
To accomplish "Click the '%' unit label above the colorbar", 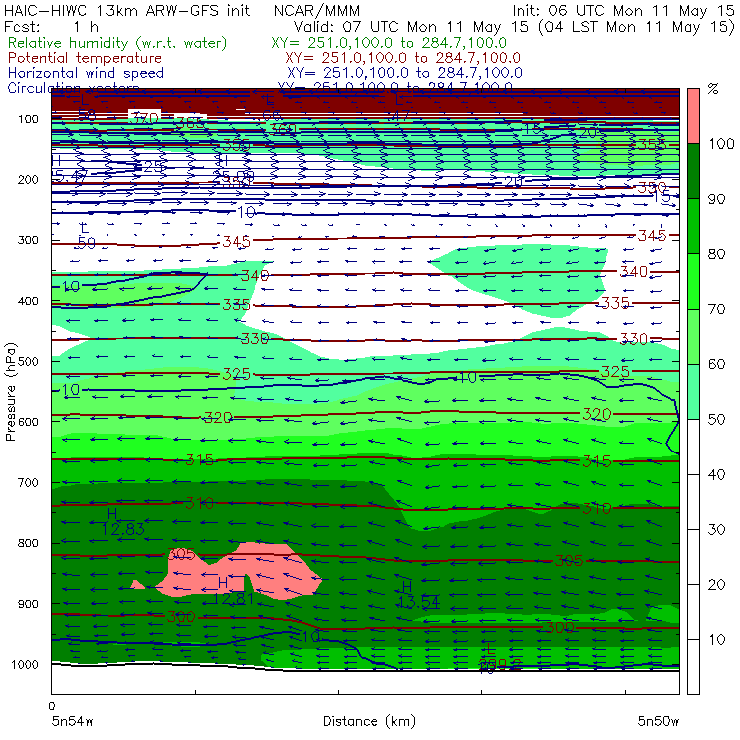I will click(x=713, y=89).
